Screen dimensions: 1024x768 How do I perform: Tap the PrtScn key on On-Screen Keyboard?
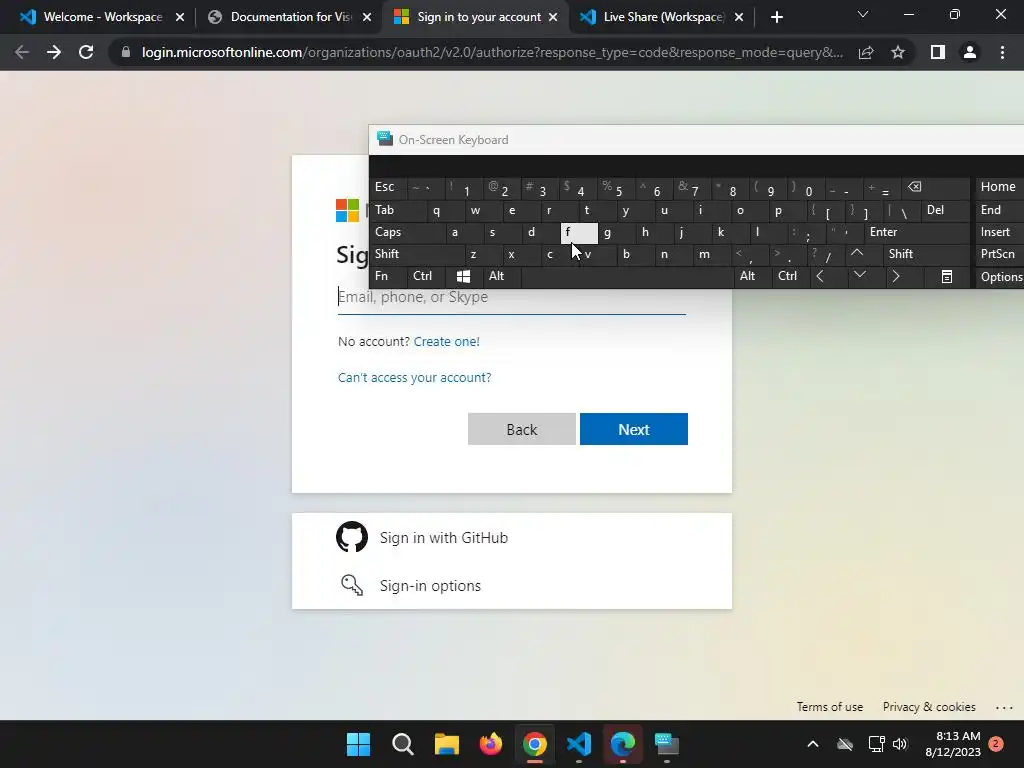999,254
